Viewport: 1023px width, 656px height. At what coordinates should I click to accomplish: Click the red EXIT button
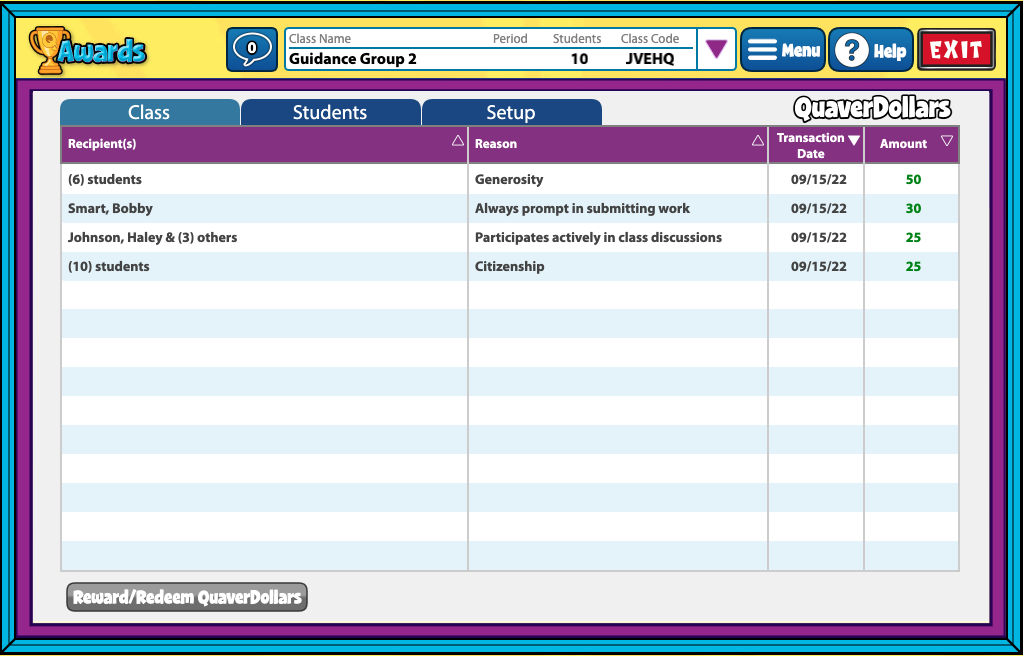(956, 50)
